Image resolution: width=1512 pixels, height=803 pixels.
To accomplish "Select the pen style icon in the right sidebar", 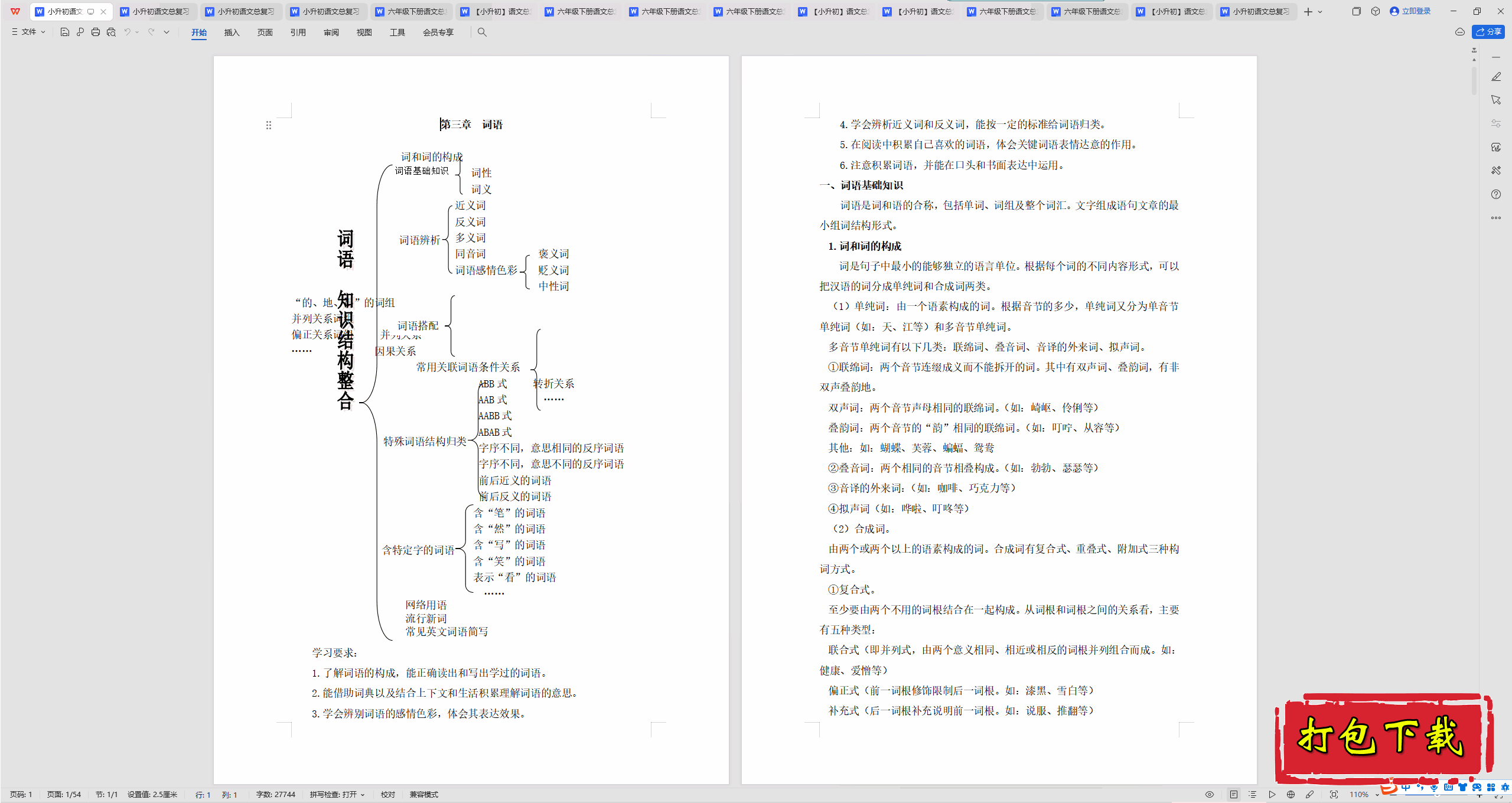I will tap(1496, 77).
